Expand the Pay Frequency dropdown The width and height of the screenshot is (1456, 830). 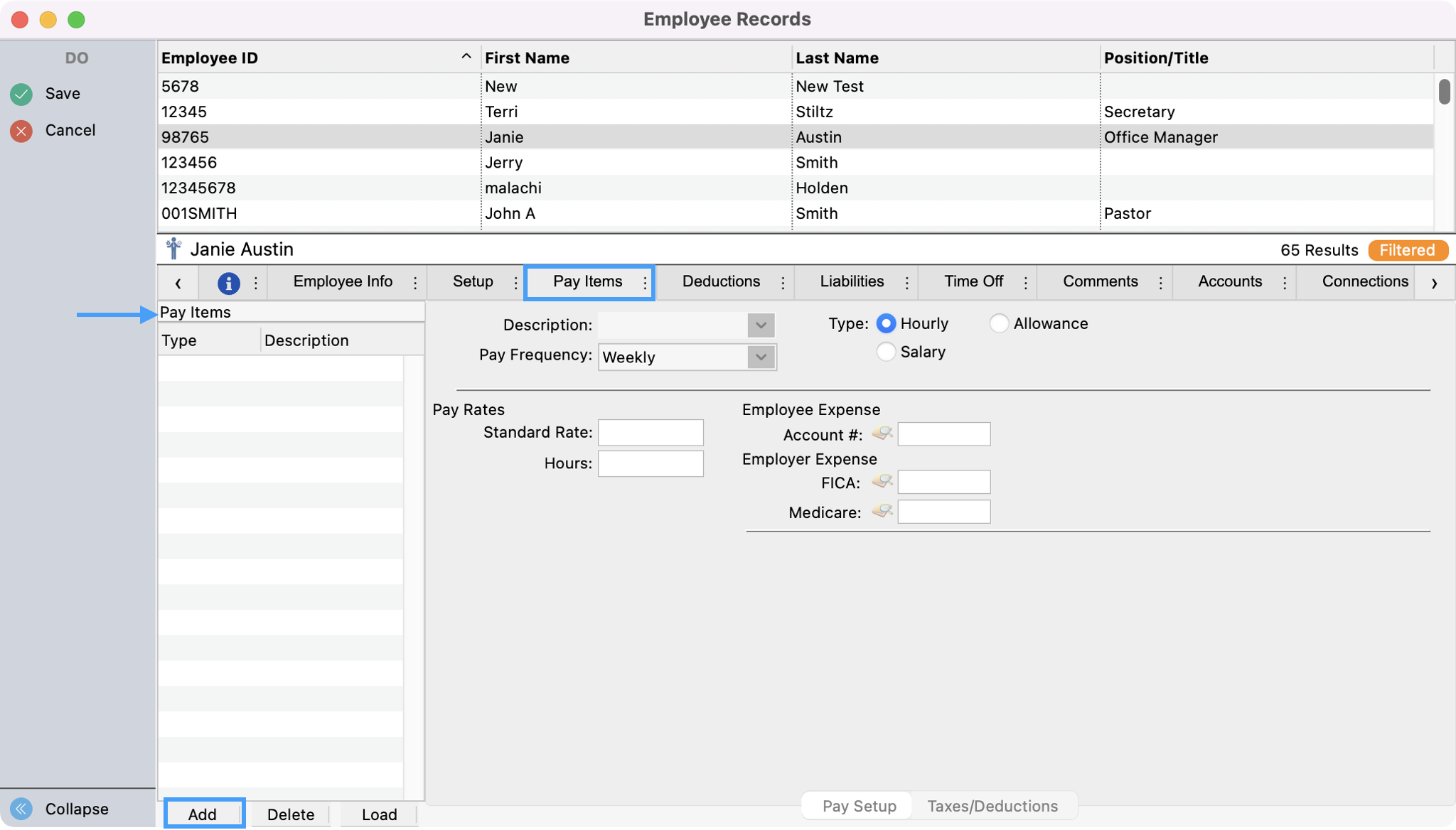click(761, 357)
